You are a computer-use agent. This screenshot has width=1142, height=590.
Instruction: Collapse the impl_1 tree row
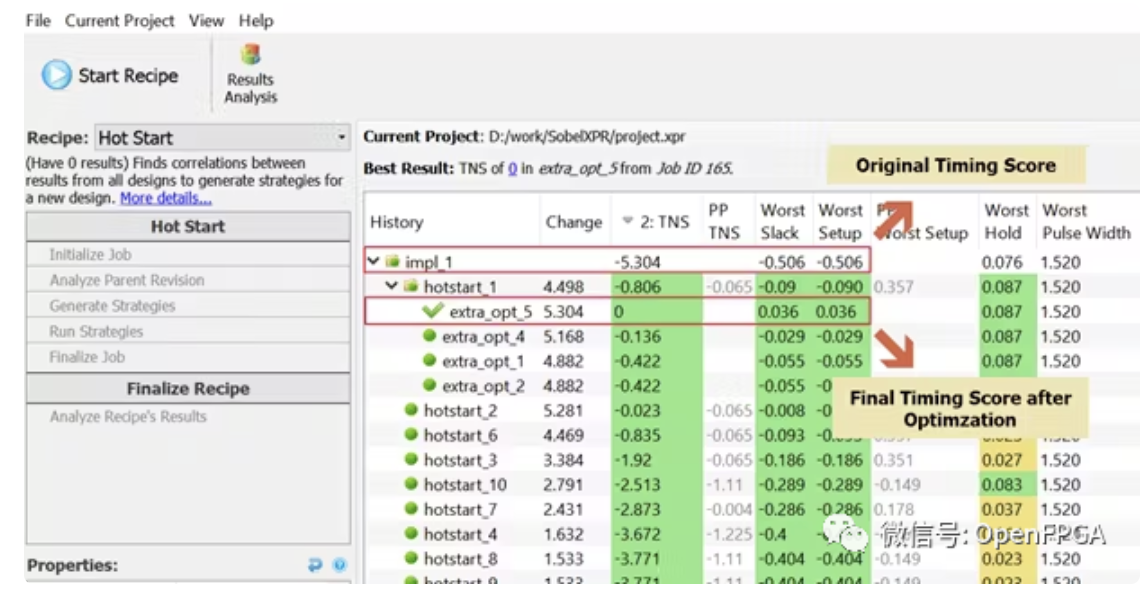point(374,262)
